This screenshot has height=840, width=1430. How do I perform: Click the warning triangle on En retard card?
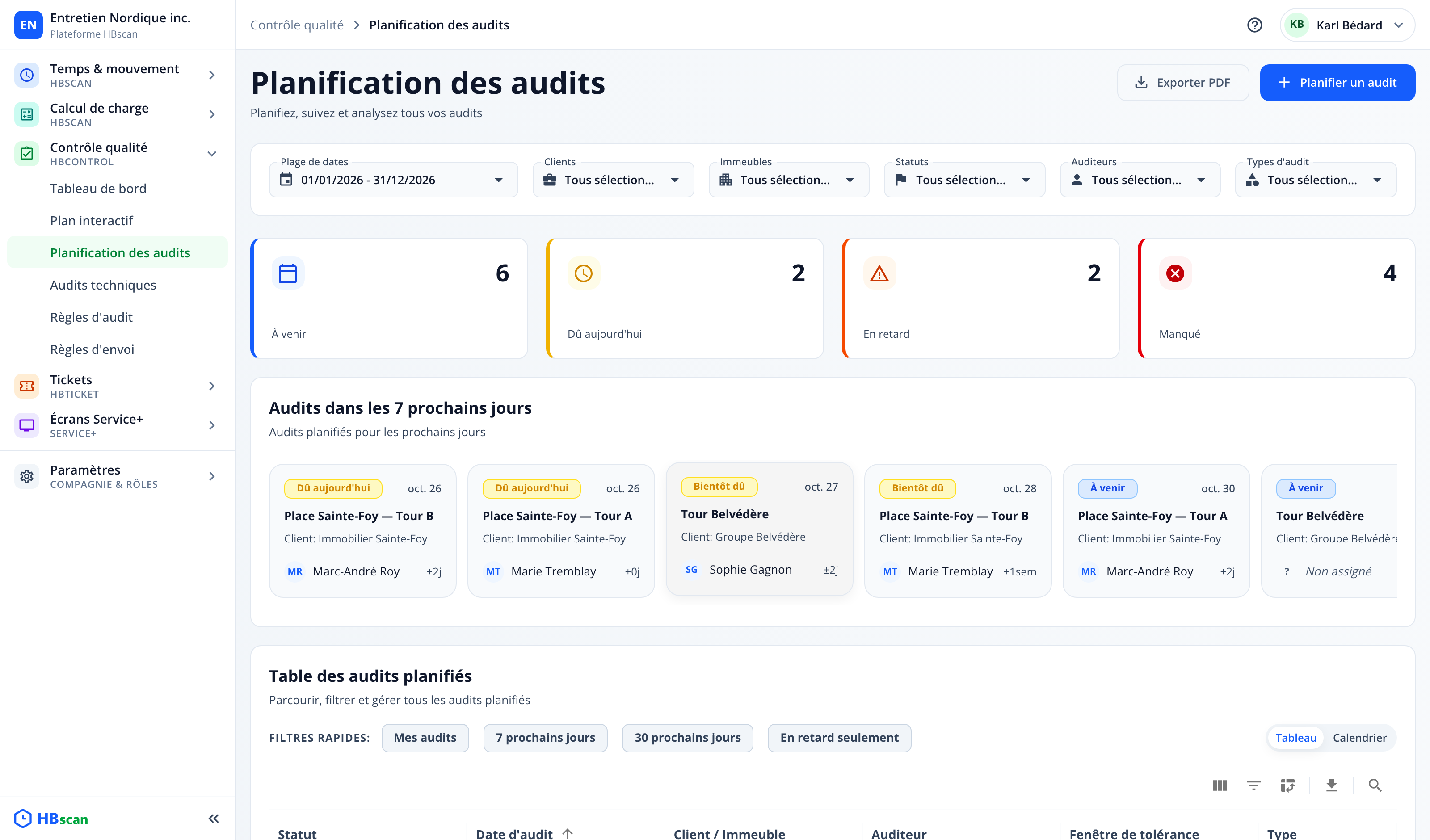pos(879,273)
